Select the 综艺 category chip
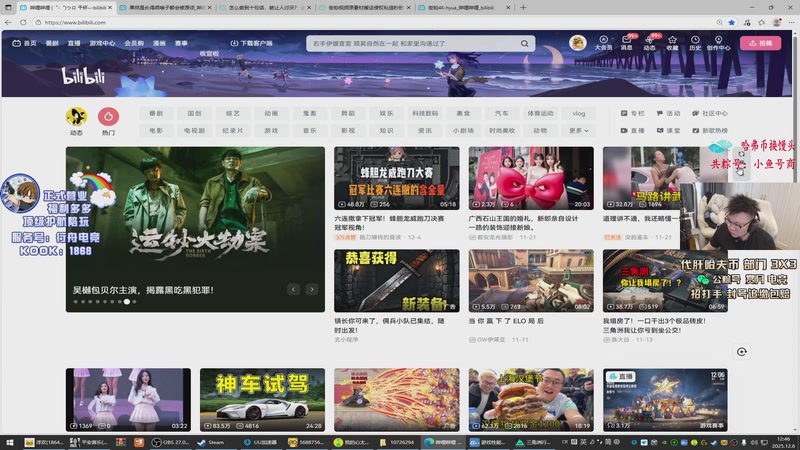Image resolution: width=800 pixels, height=450 pixels. tap(233, 113)
